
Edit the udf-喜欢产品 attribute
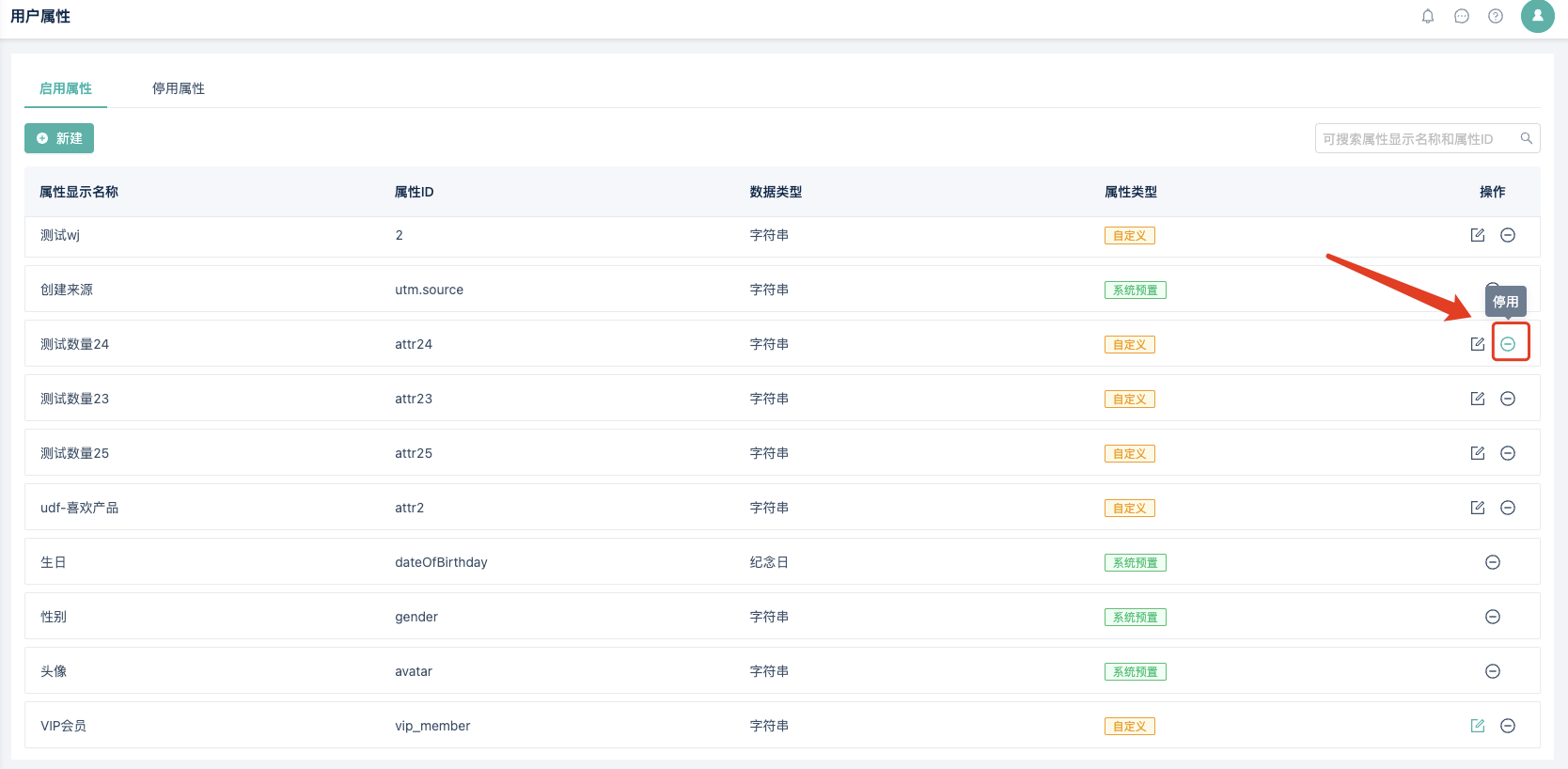[1478, 508]
